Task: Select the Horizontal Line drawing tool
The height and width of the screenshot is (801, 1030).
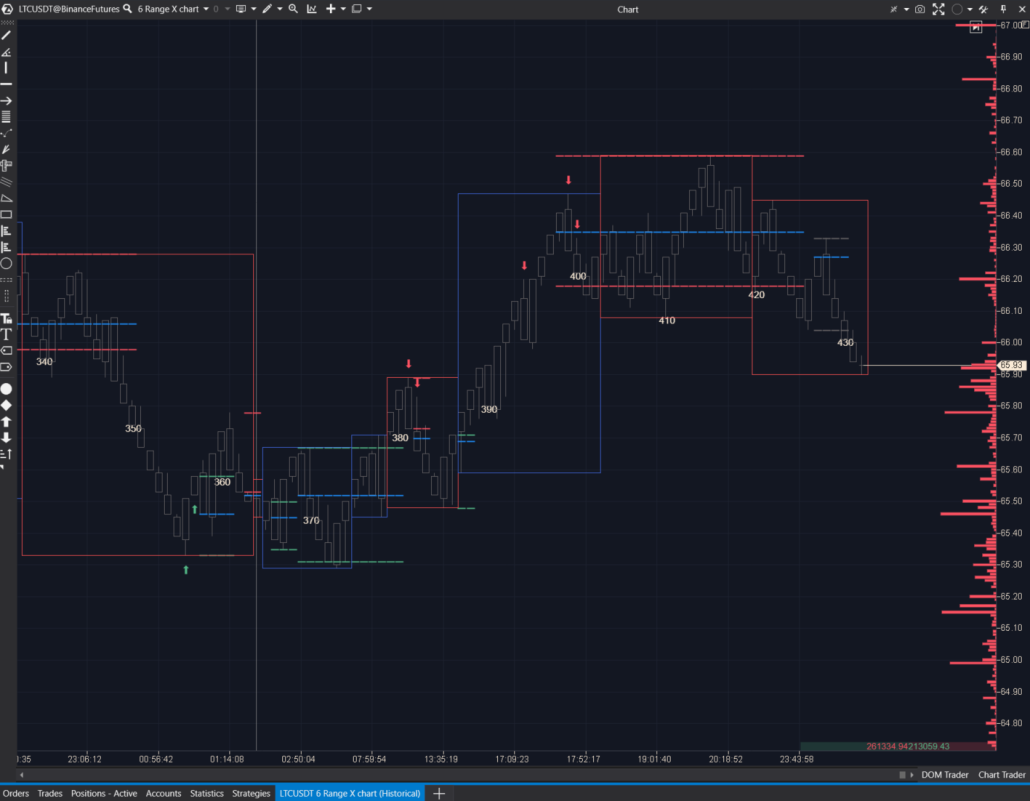Action: click(6, 84)
